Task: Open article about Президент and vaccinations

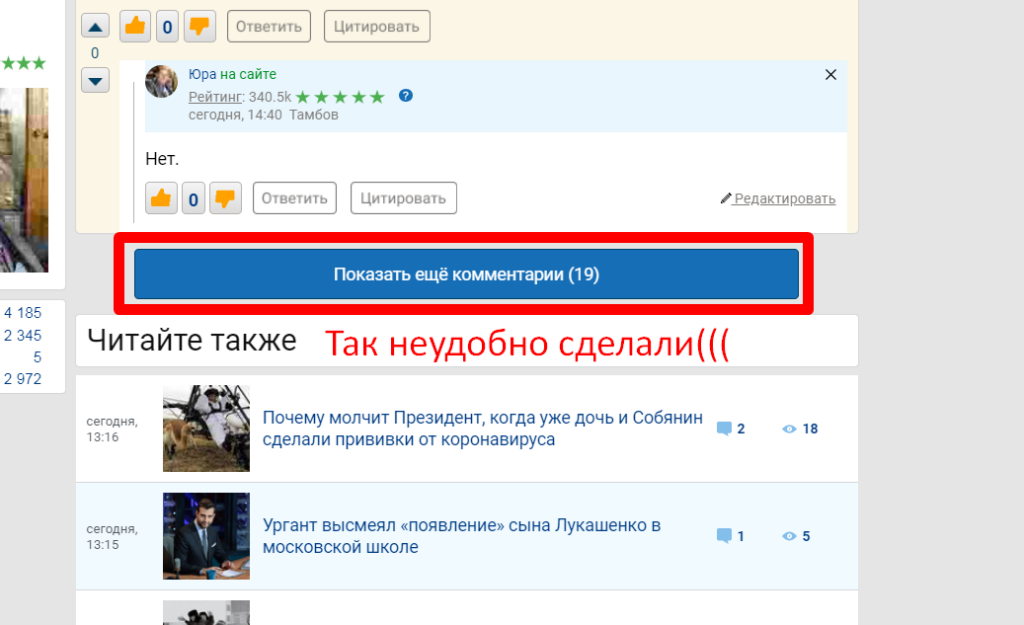Action: click(x=482, y=428)
